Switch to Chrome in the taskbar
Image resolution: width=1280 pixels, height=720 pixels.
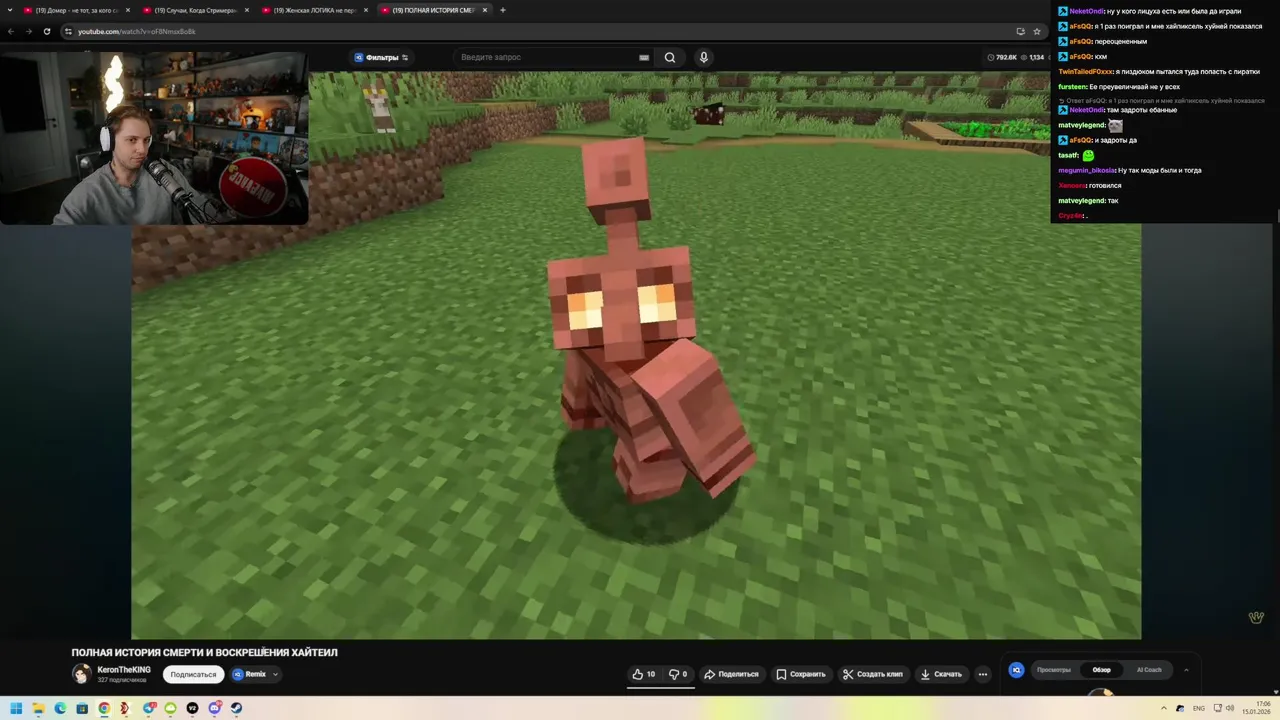[104, 708]
